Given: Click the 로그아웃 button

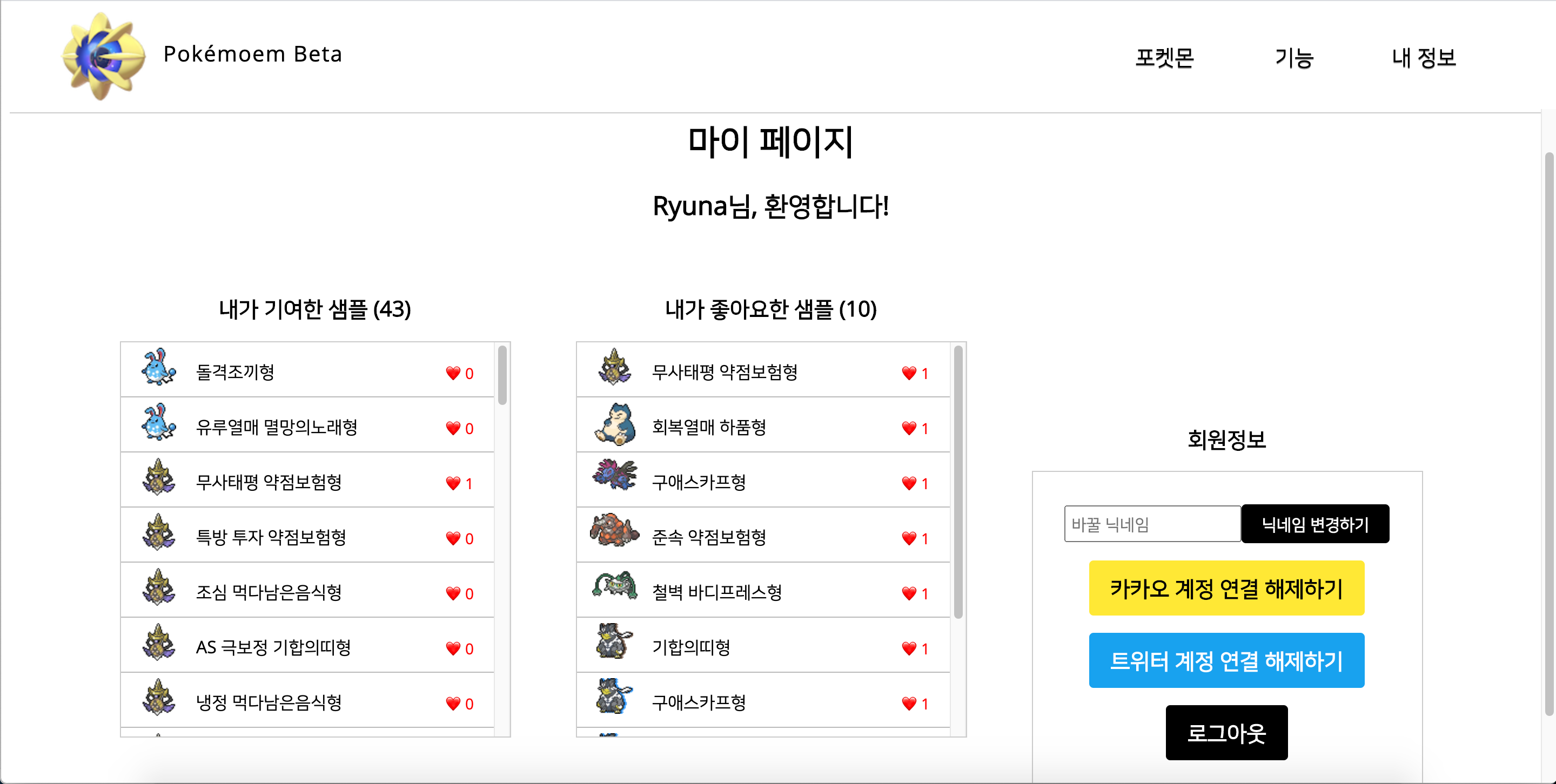Looking at the screenshot, I should (x=1226, y=733).
